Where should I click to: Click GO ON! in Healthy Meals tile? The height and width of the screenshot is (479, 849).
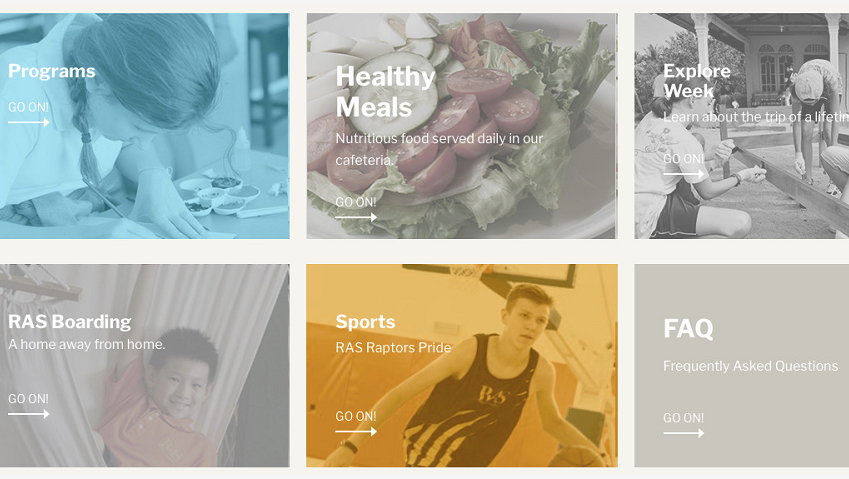(x=355, y=202)
